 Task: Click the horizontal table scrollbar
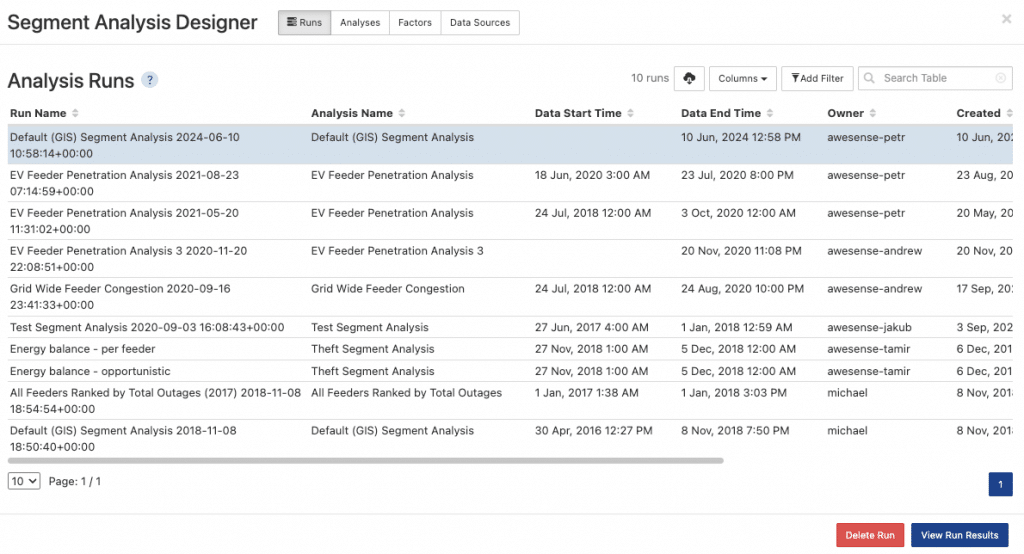coord(365,461)
